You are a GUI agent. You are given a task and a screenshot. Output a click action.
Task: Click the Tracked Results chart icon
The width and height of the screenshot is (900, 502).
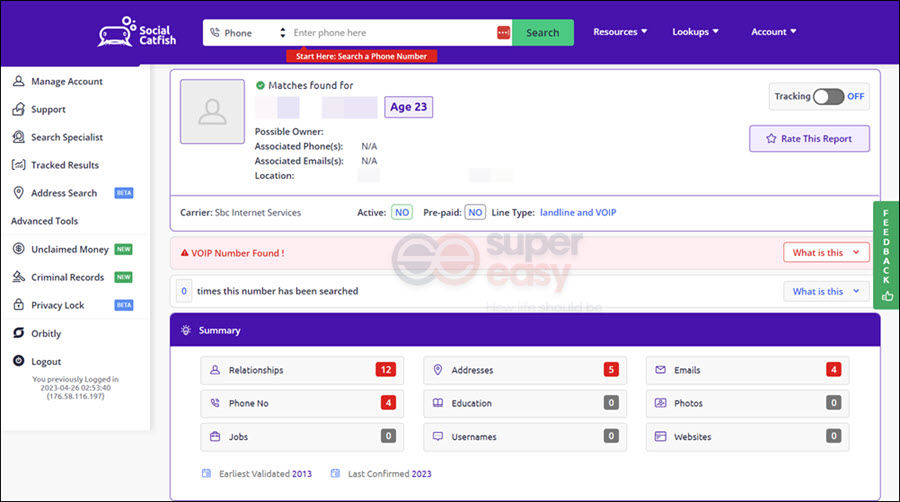point(18,165)
